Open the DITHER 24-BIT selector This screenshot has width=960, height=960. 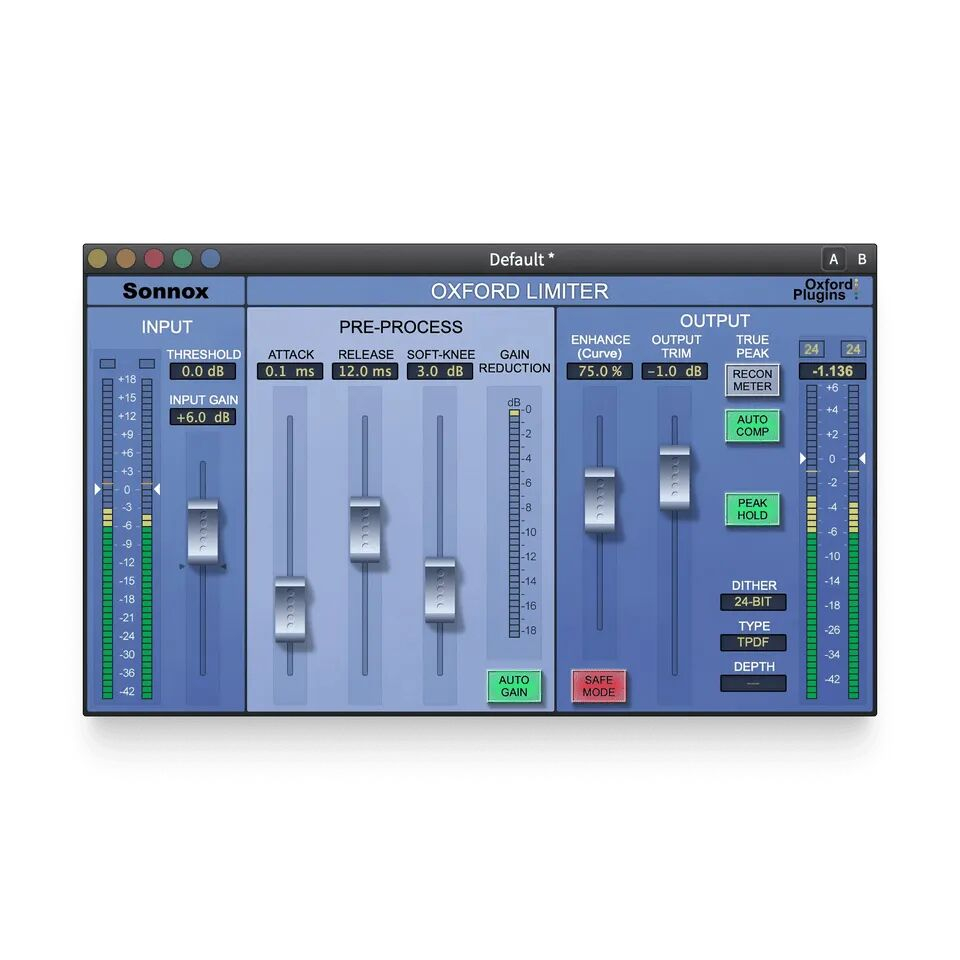tap(753, 603)
